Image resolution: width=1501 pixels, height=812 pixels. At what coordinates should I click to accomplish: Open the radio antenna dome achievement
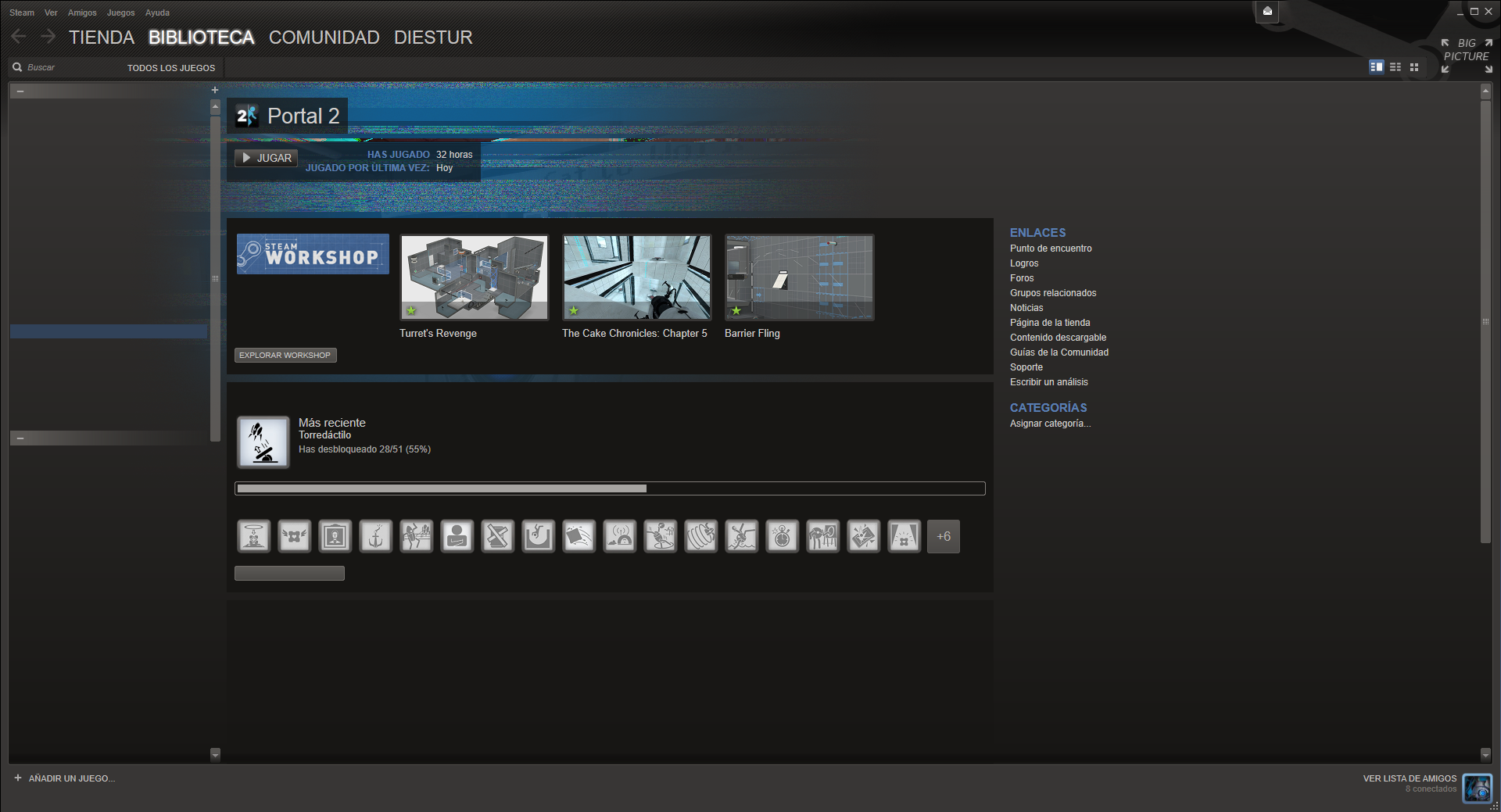pyautogui.click(x=620, y=536)
